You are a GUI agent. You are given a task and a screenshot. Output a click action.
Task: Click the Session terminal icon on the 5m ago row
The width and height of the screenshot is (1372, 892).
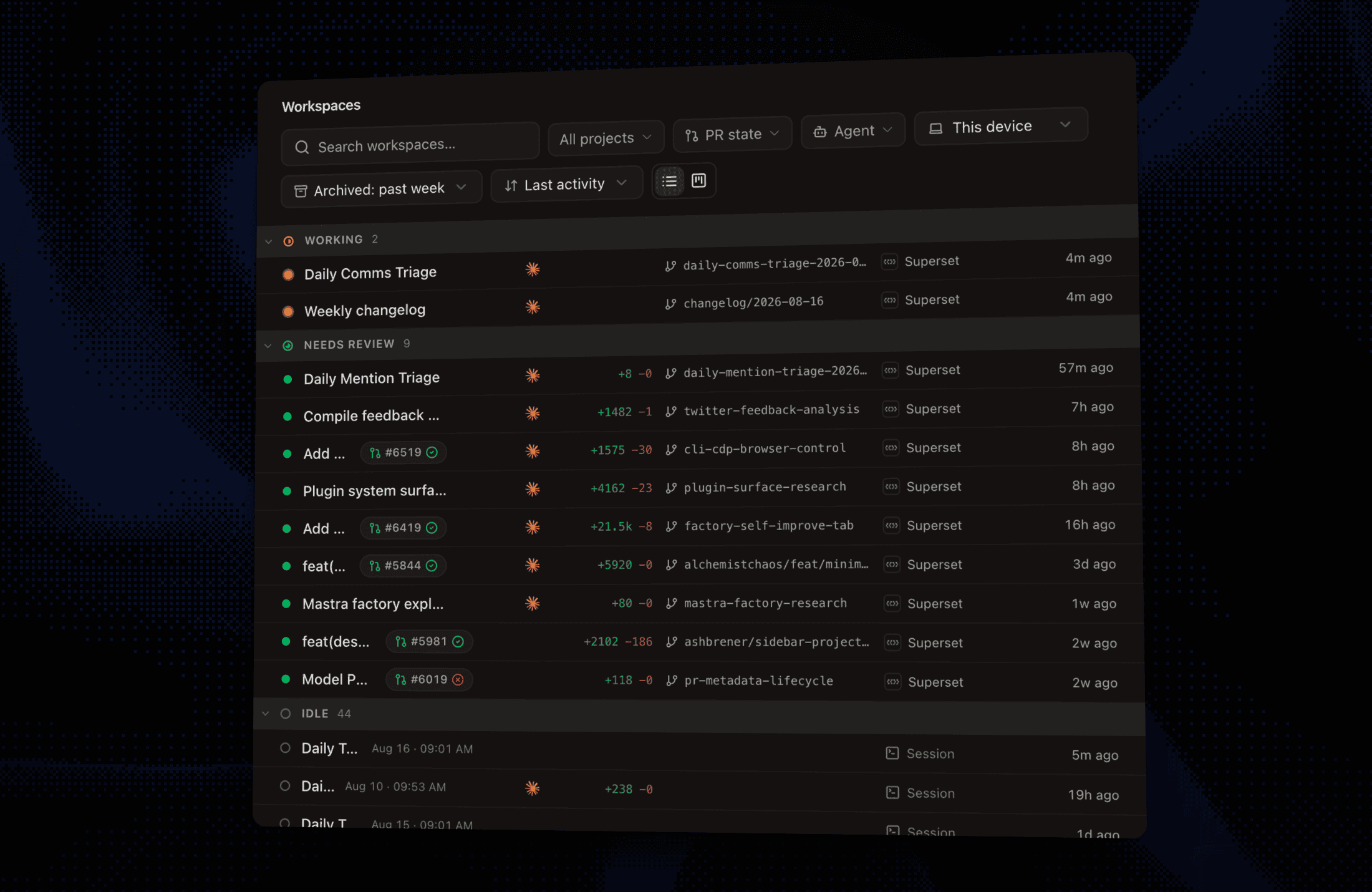(x=892, y=754)
